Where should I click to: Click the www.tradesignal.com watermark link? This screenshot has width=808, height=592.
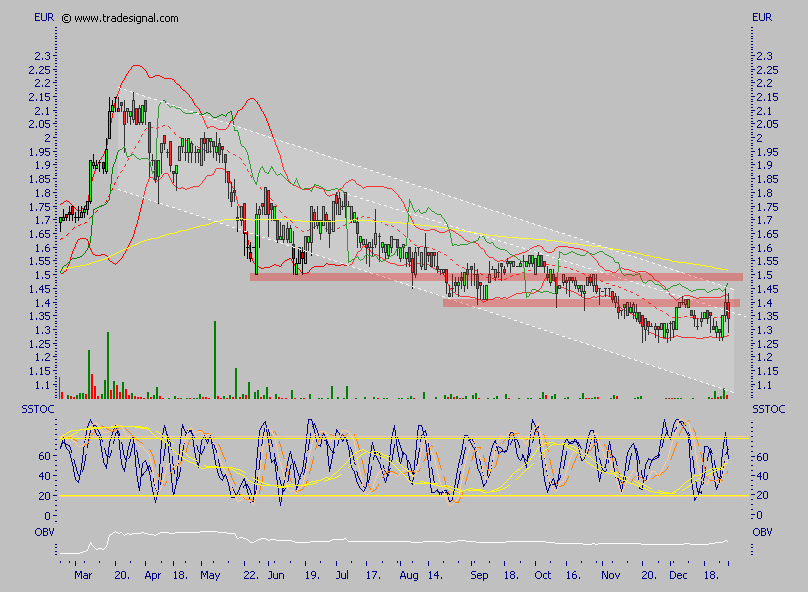pos(127,18)
